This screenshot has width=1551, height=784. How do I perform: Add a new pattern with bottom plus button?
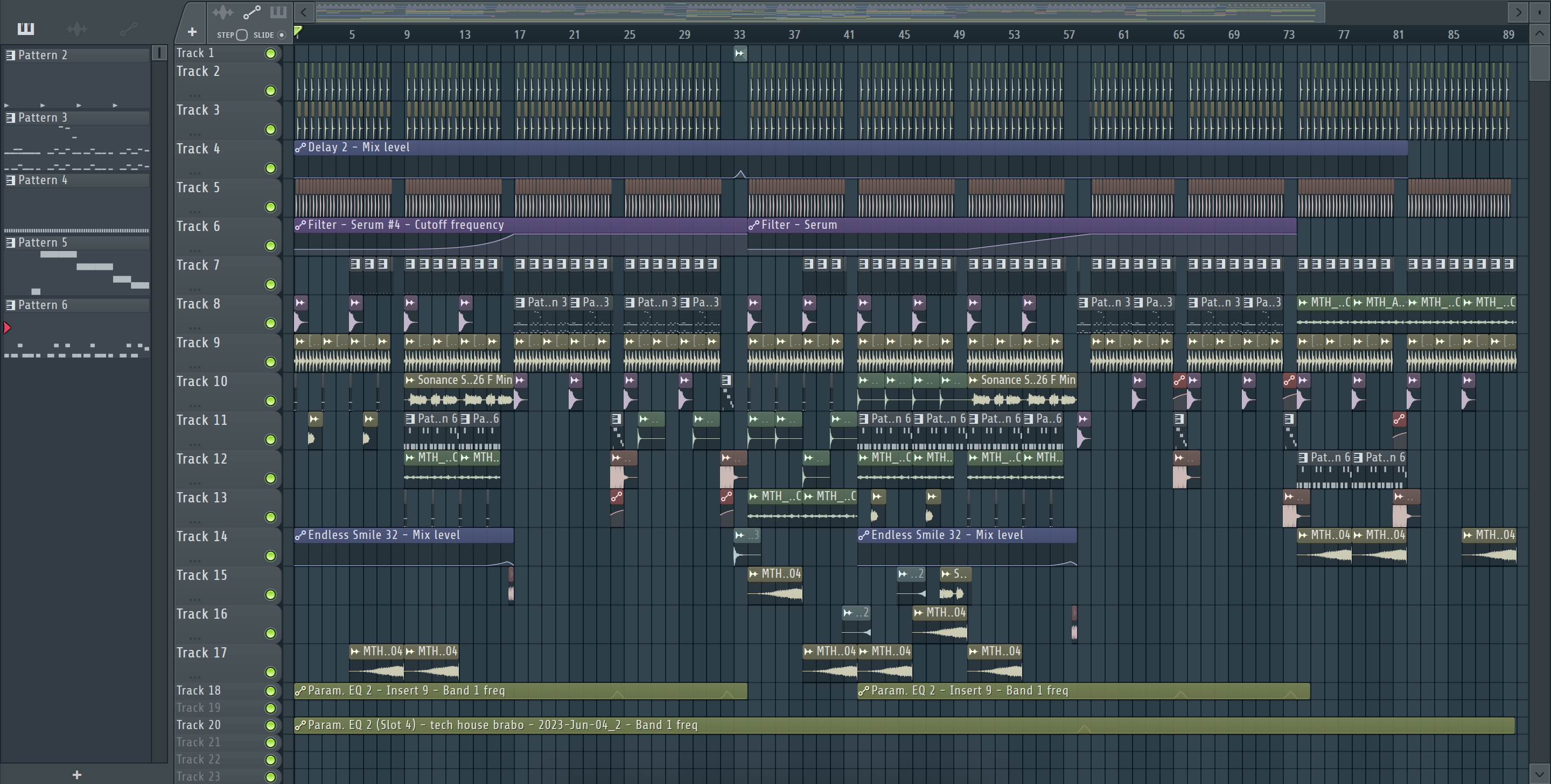coord(76,775)
